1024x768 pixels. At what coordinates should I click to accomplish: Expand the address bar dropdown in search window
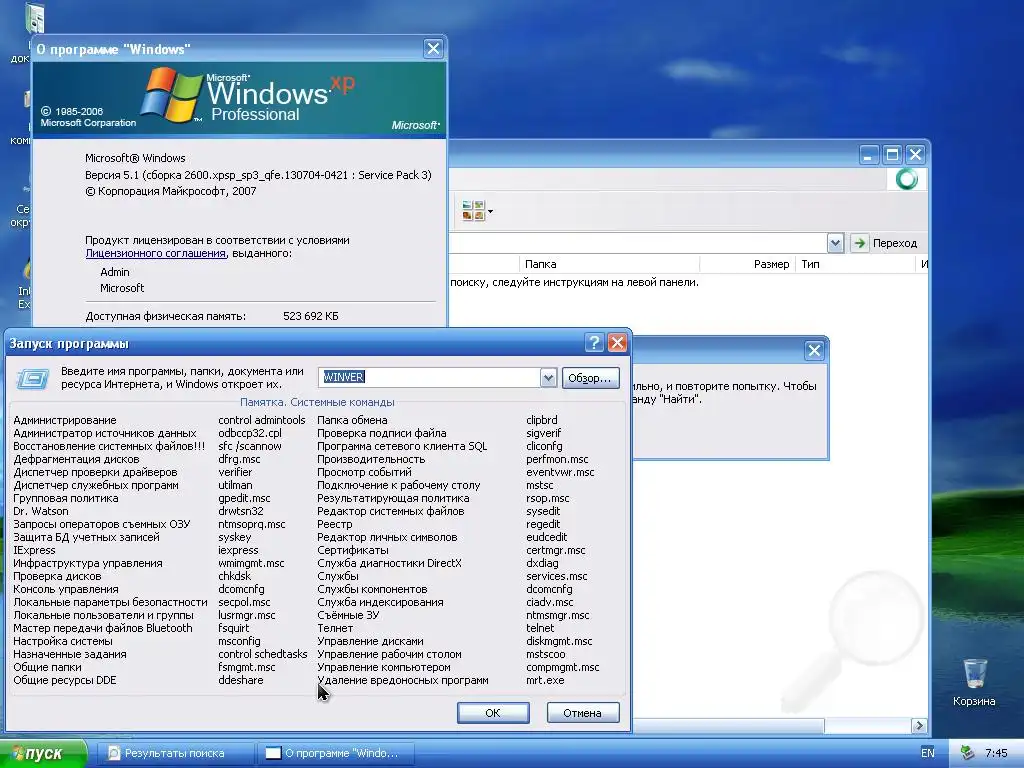(x=835, y=243)
